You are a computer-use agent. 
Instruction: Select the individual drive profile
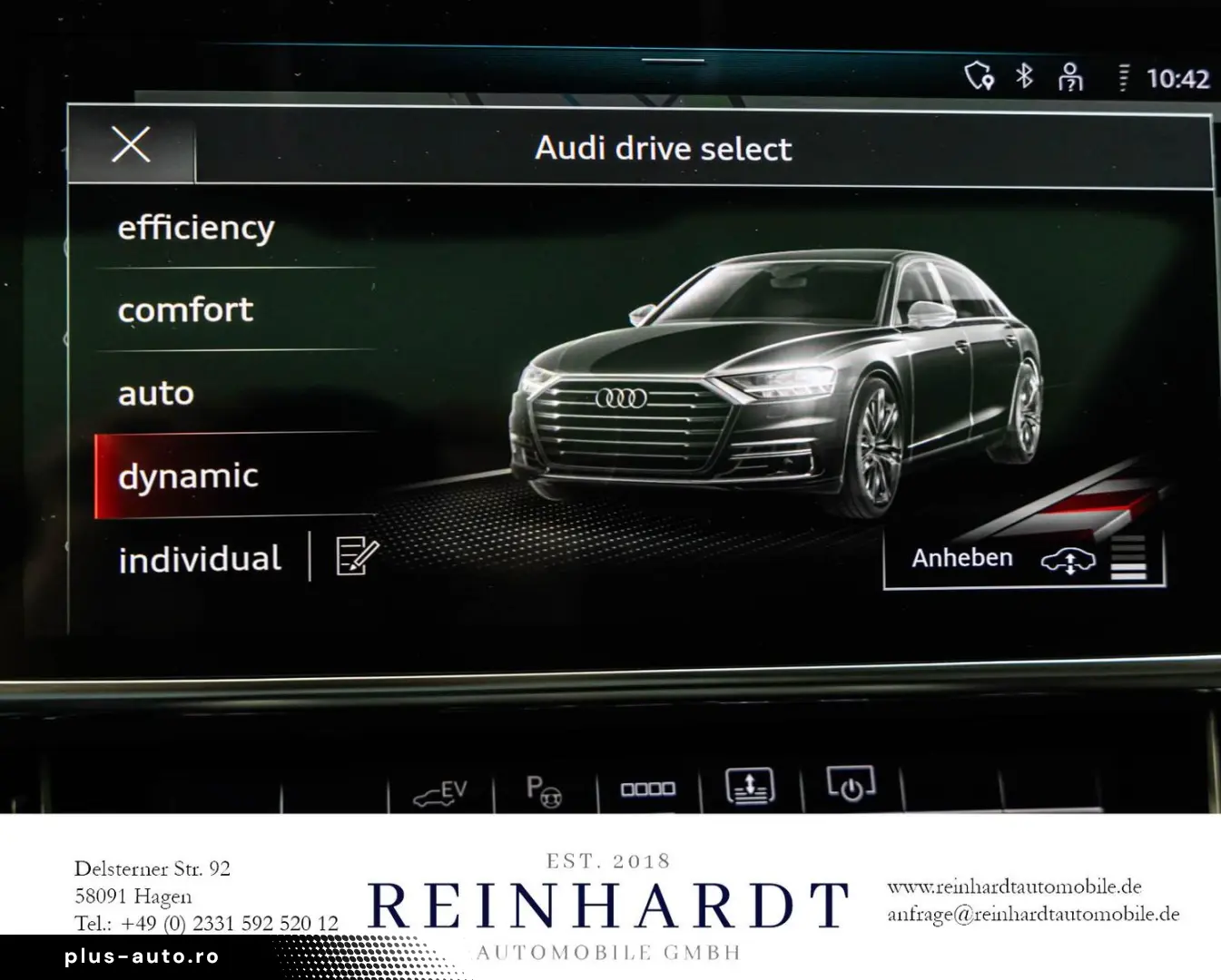tap(200, 558)
